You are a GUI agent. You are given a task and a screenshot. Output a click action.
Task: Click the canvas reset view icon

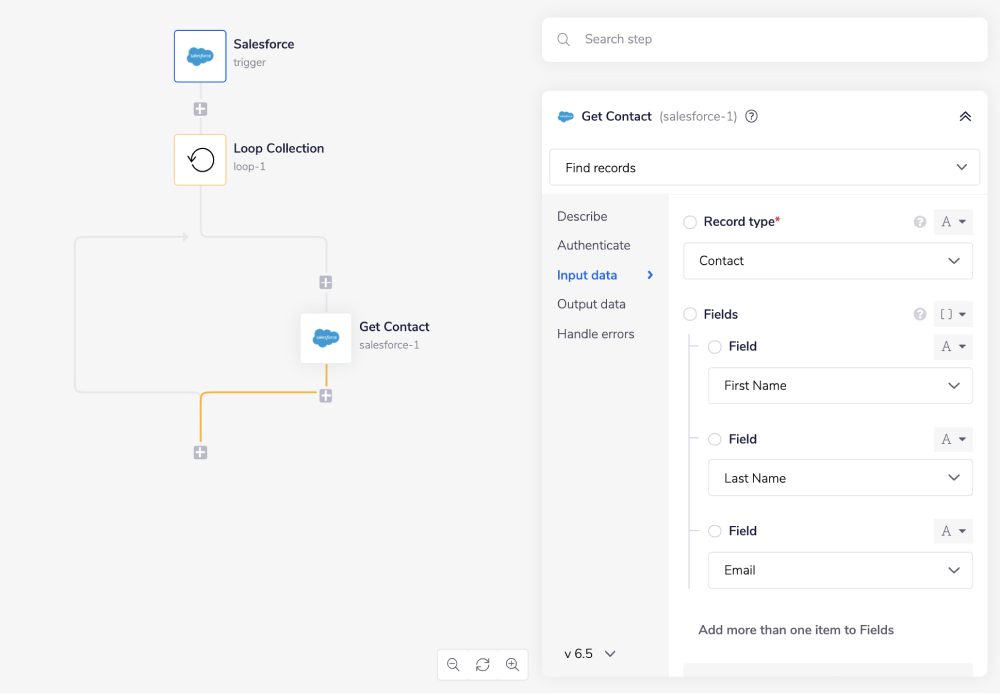tap(483, 664)
